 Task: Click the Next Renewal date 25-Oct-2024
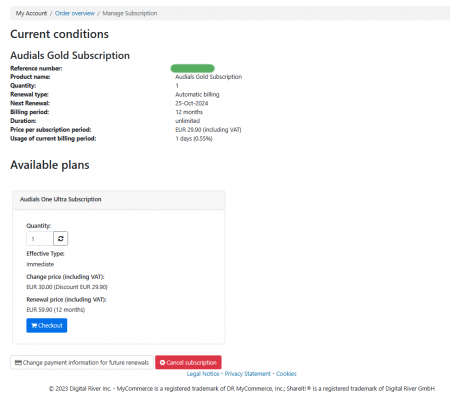pos(192,103)
